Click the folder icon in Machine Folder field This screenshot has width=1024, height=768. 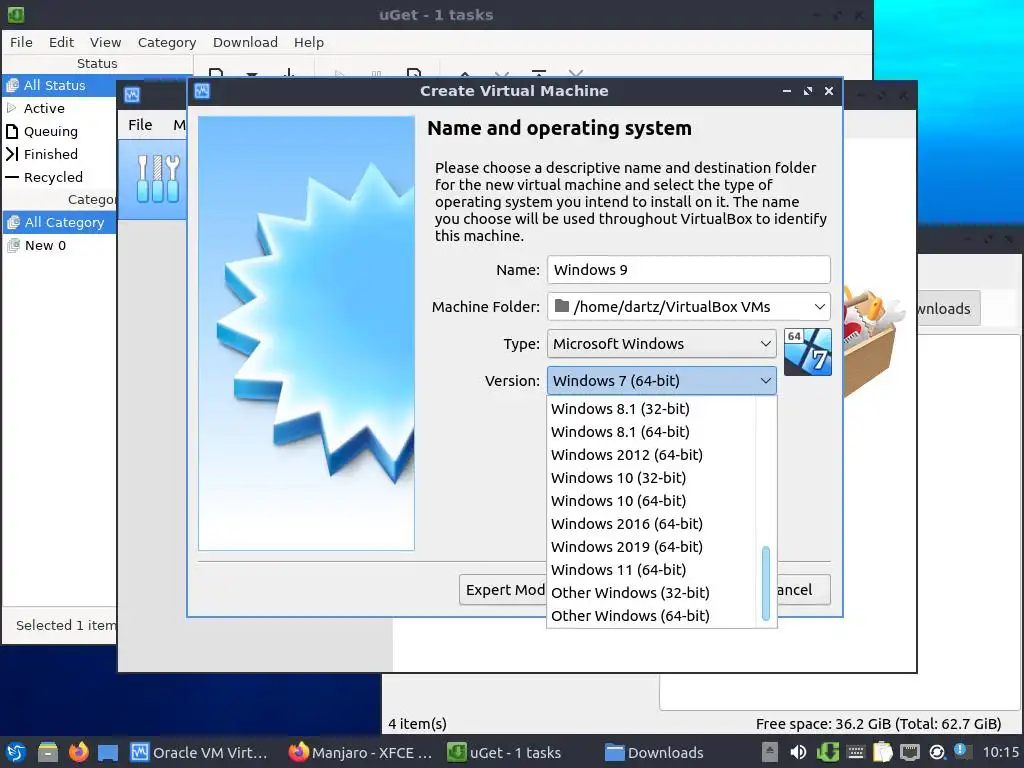click(x=562, y=306)
